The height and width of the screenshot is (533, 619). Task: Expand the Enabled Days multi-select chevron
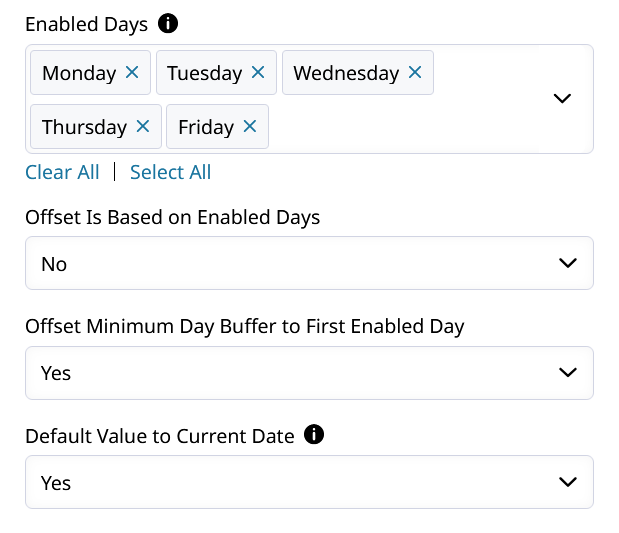(x=562, y=98)
